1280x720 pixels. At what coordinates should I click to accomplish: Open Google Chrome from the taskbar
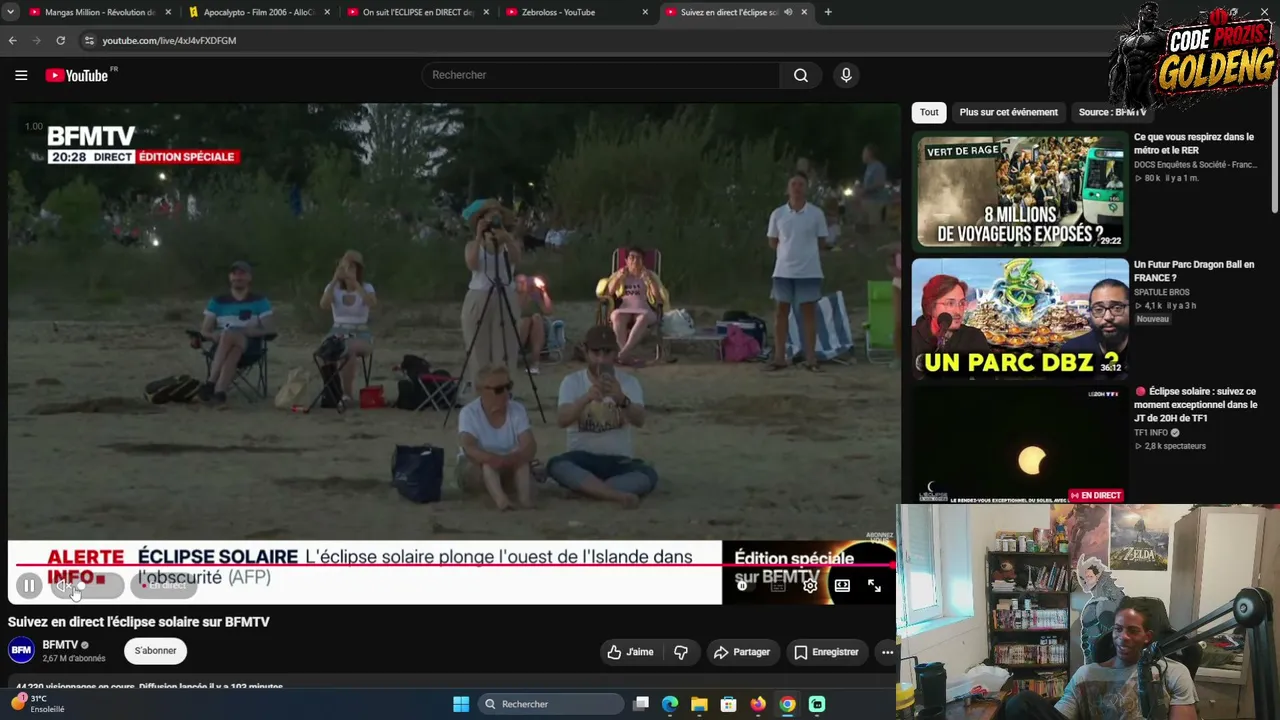tap(787, 704)
